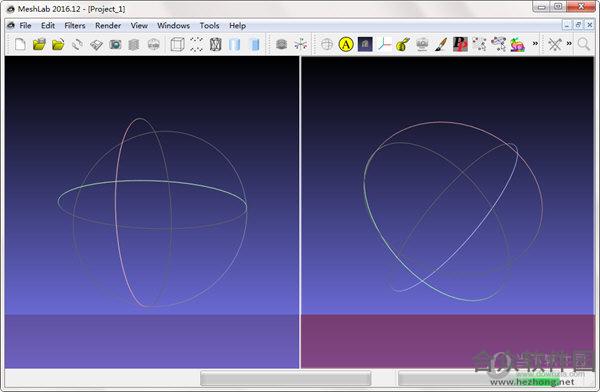600x392 pixels.
Task: Select the yellow Align tool
Action: [x=346, y=44]
